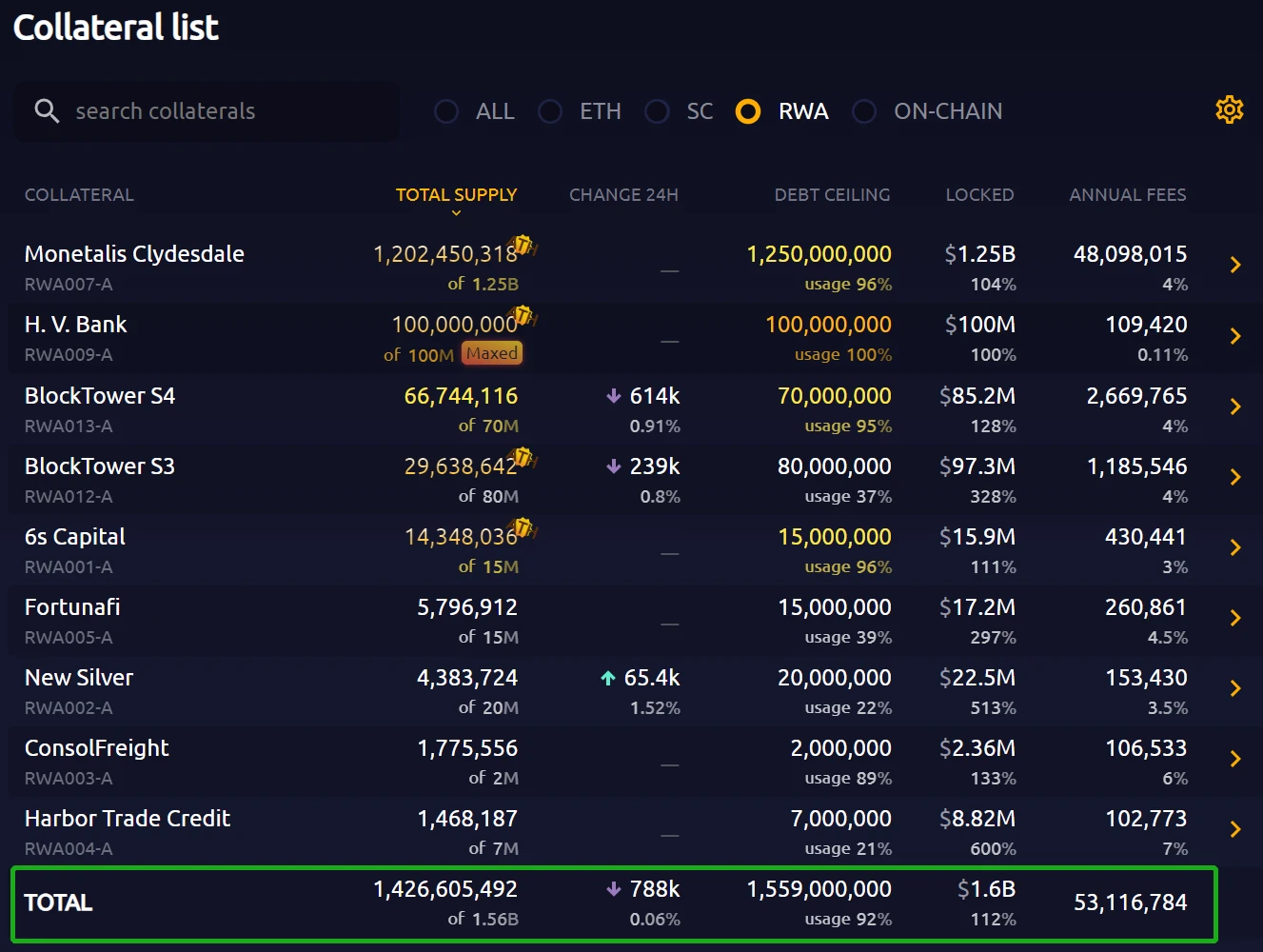1263x952 pixels.
Task: Select the ETH filter radio button
Action: [x=550, y=111]
